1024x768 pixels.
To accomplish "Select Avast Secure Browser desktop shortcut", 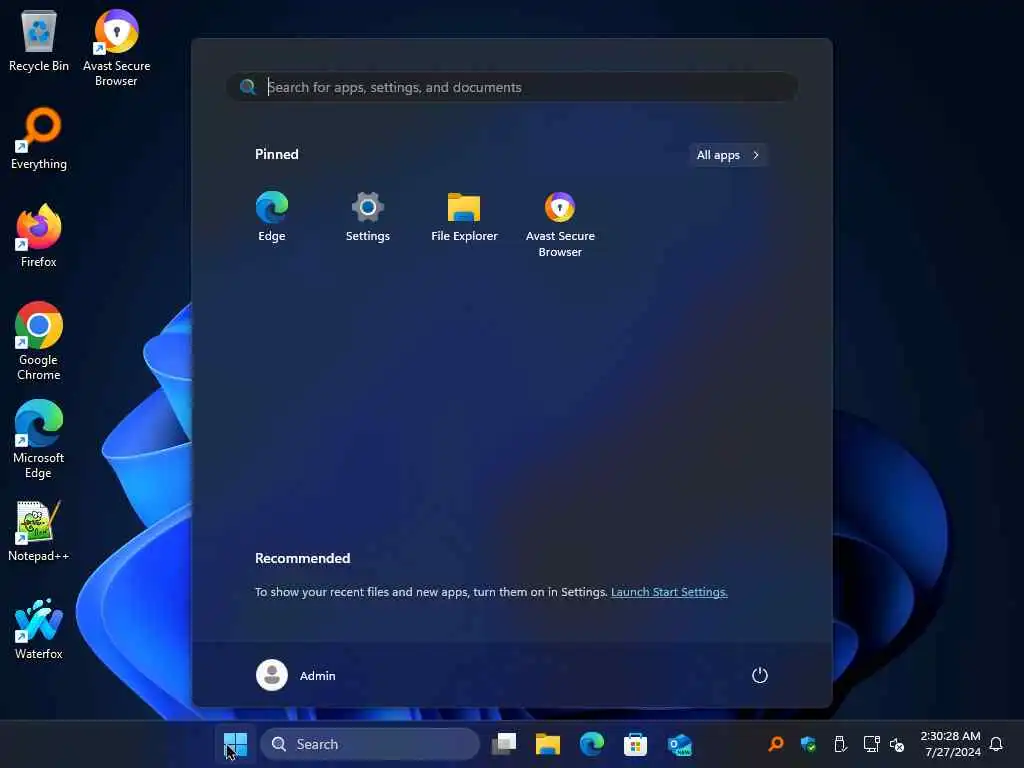I will click(x=116, y=48).
